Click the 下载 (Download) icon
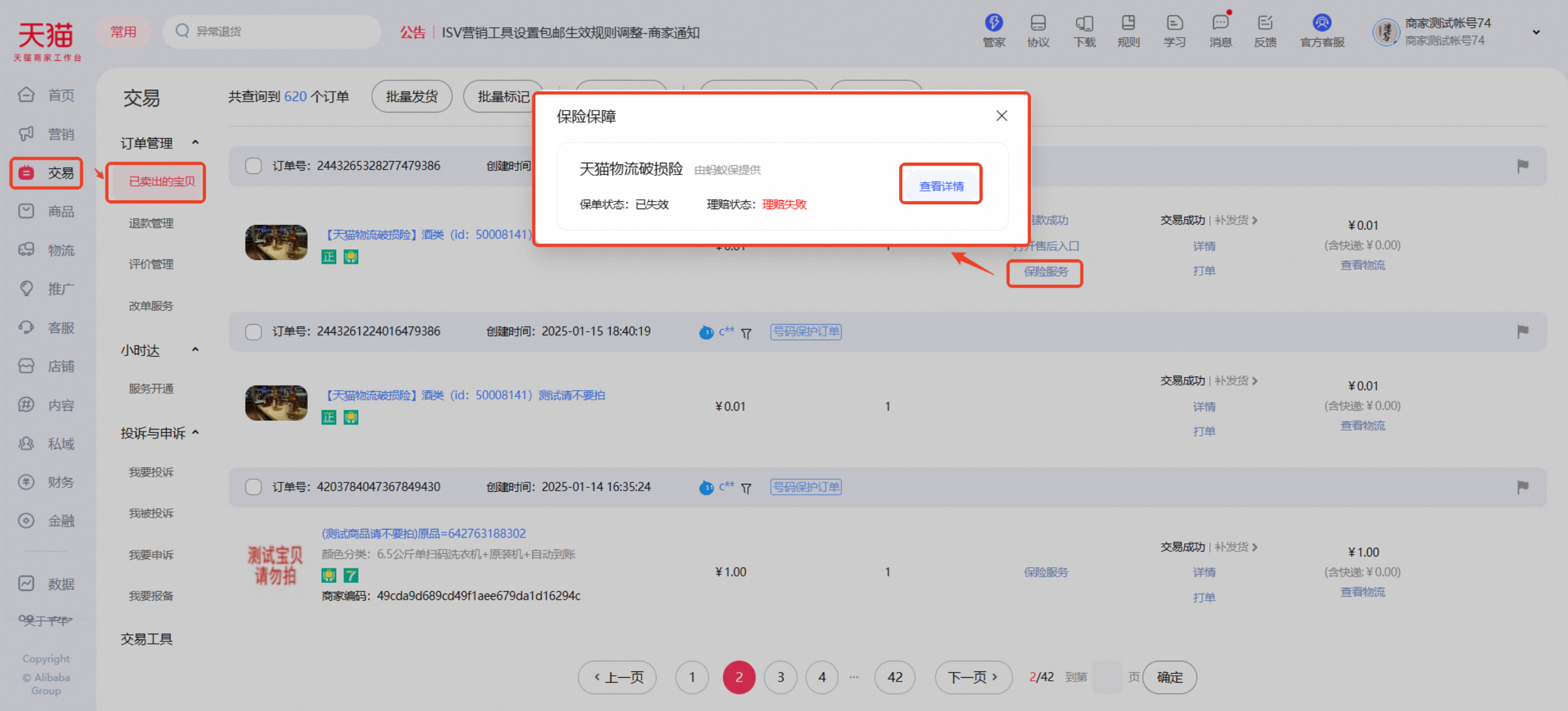Screen dimensions: 1568x711 click(x=1084, y=30)
